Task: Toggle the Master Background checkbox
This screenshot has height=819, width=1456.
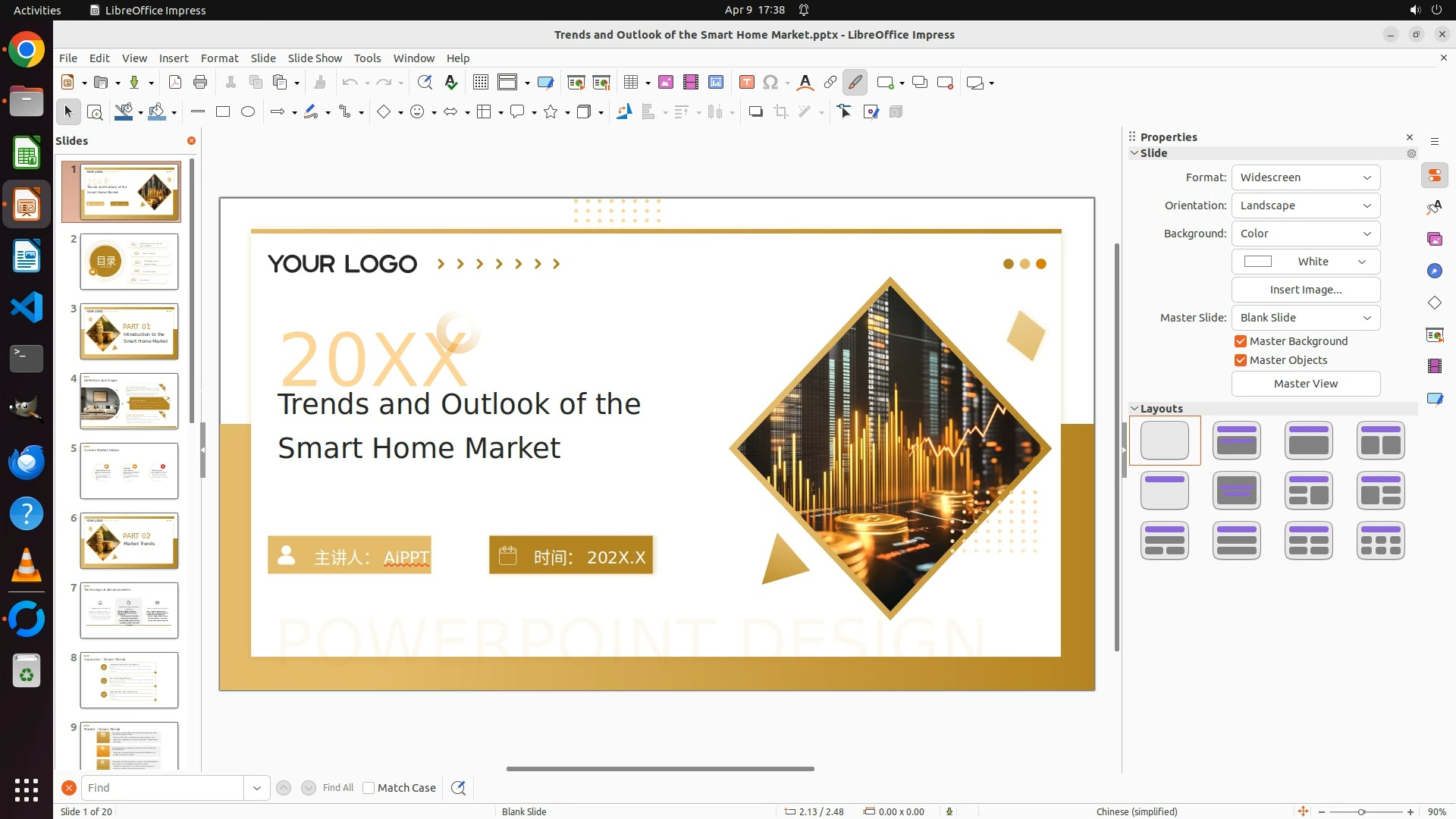Action: click(x=1241, y=341)
